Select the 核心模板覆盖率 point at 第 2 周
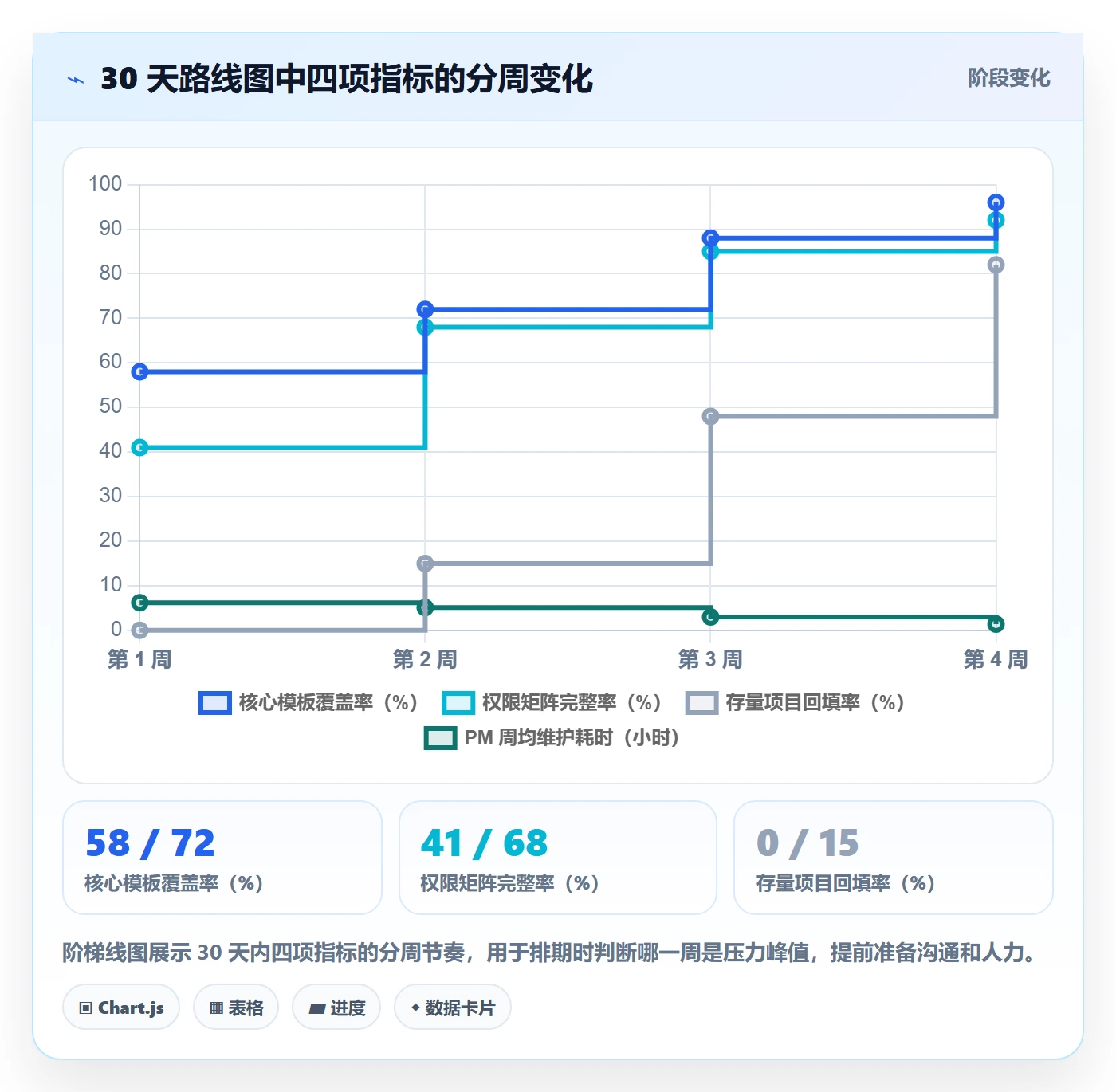This screenshot has width=1116, height=1092. click(425, 309)
